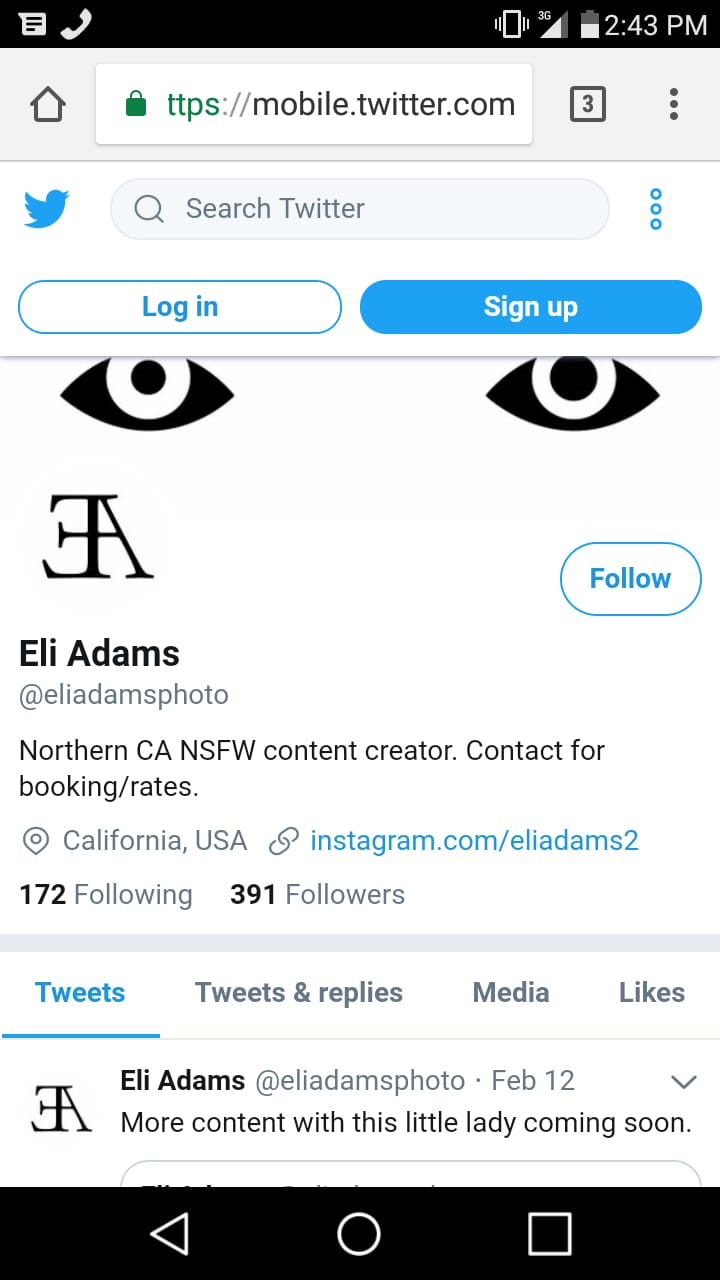Viewport: 720px width, 1280px height.
Task: Open Twitter's more options dots menu
Action: click(656, 209)
